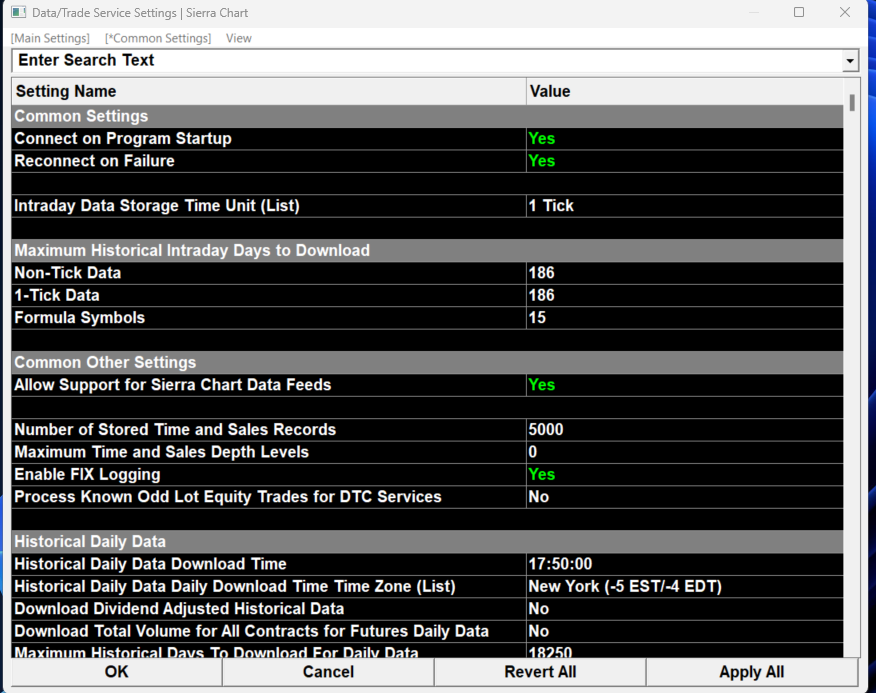
Task: Click the Apply All button
Action: (x=751, y=671)
